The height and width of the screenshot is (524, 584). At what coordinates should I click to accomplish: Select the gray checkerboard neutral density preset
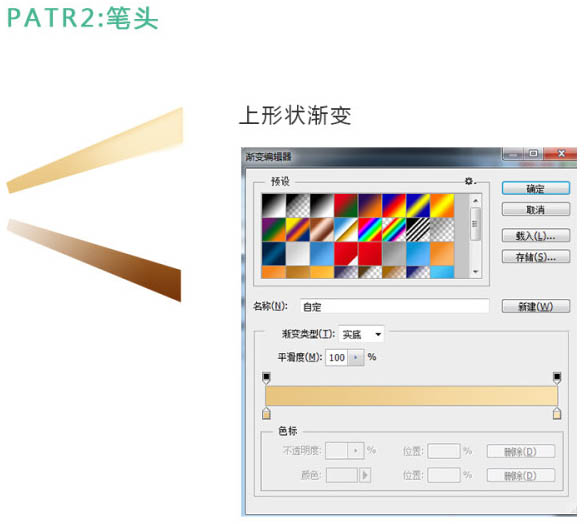click(442, 229)
